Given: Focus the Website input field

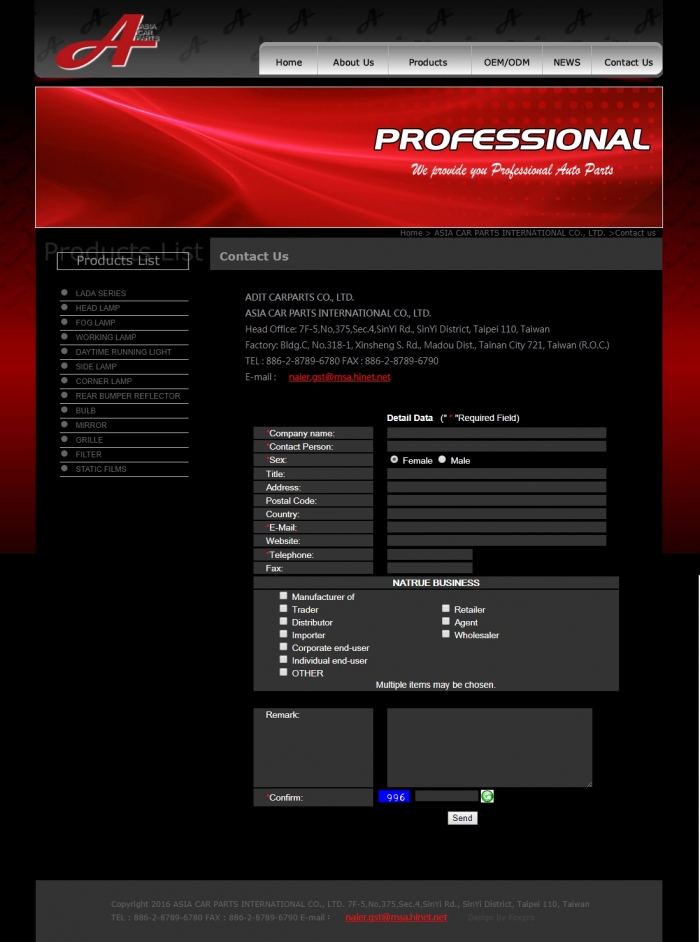Looking at the screenshot, I should (x=496, y=541).
